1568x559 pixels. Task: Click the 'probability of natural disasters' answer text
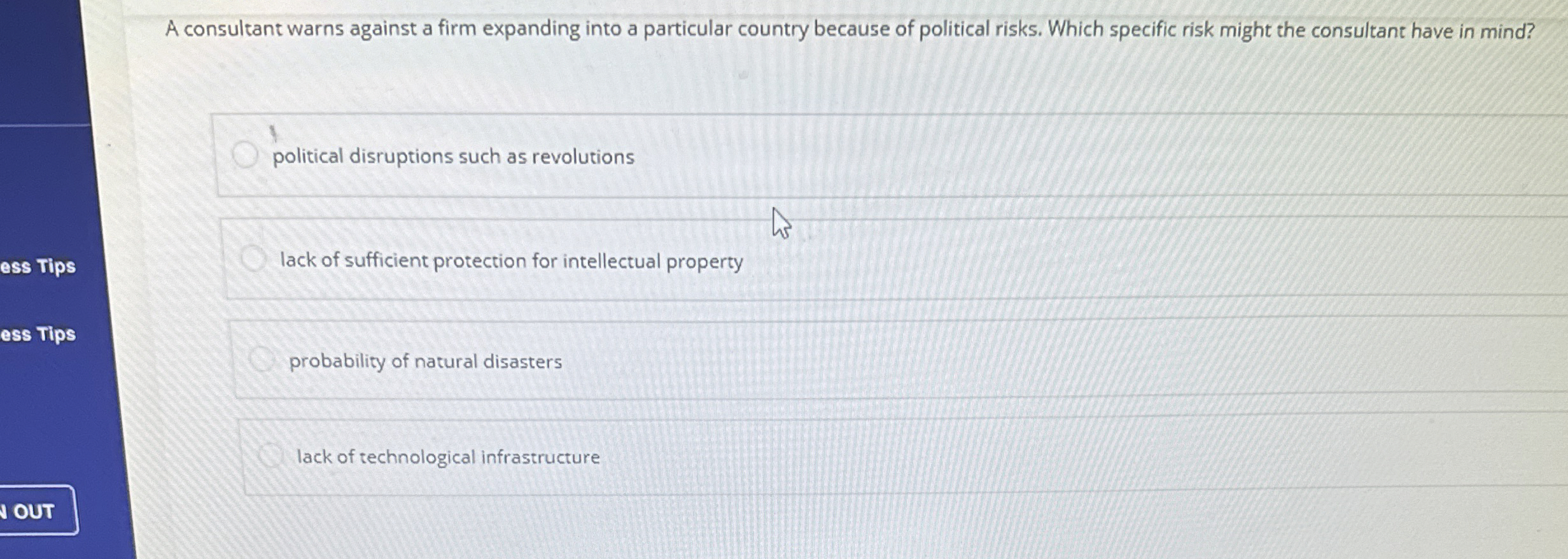[x=425, y=362]
